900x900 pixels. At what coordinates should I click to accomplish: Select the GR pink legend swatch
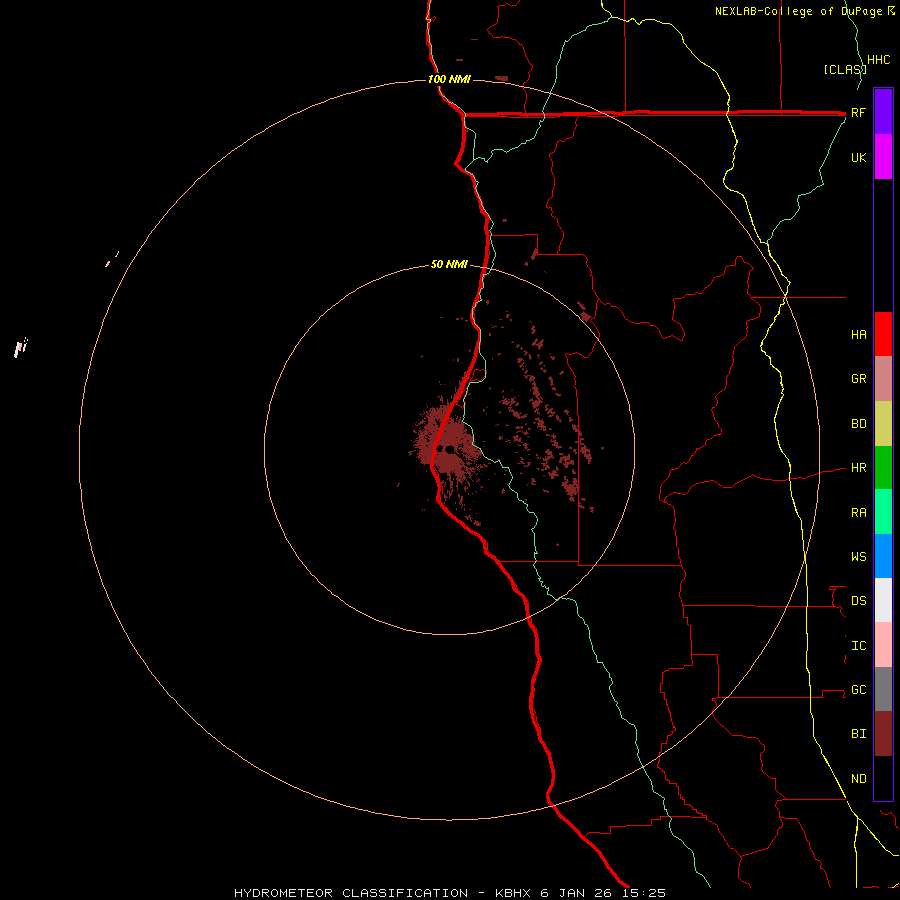point(883,379)
